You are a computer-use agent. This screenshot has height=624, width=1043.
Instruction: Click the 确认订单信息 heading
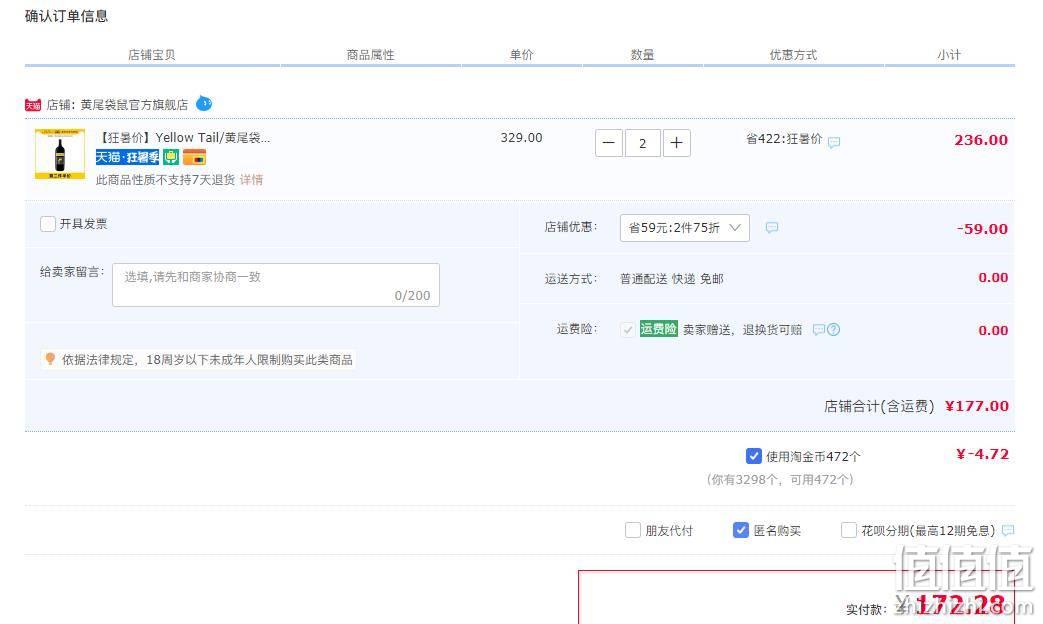coord(67,16)
